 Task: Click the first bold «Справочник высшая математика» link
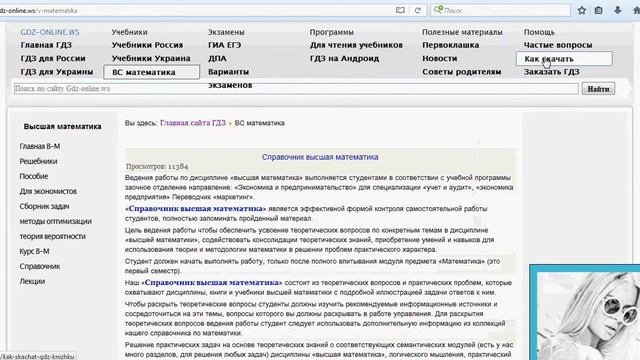196,209
